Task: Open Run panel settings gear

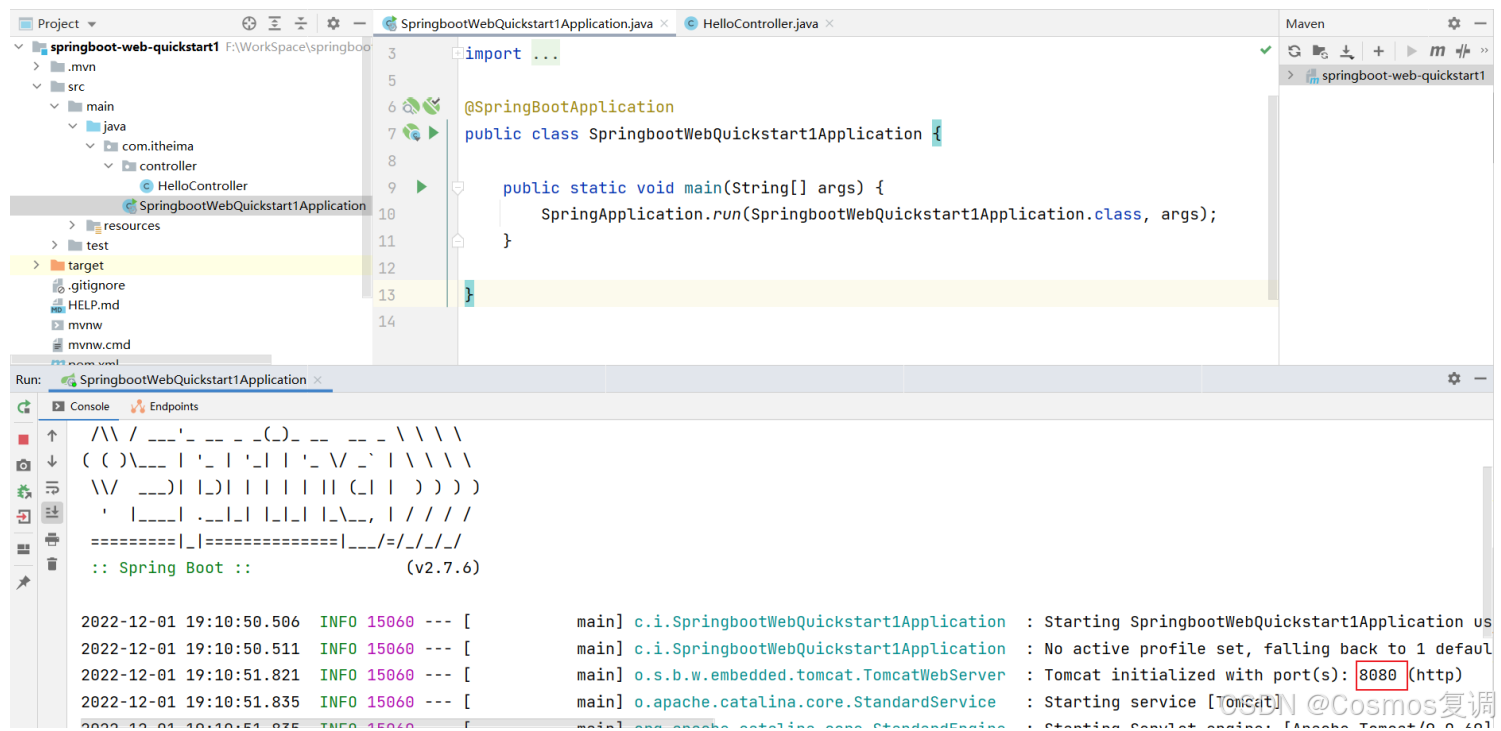Action: point(1454,379)
